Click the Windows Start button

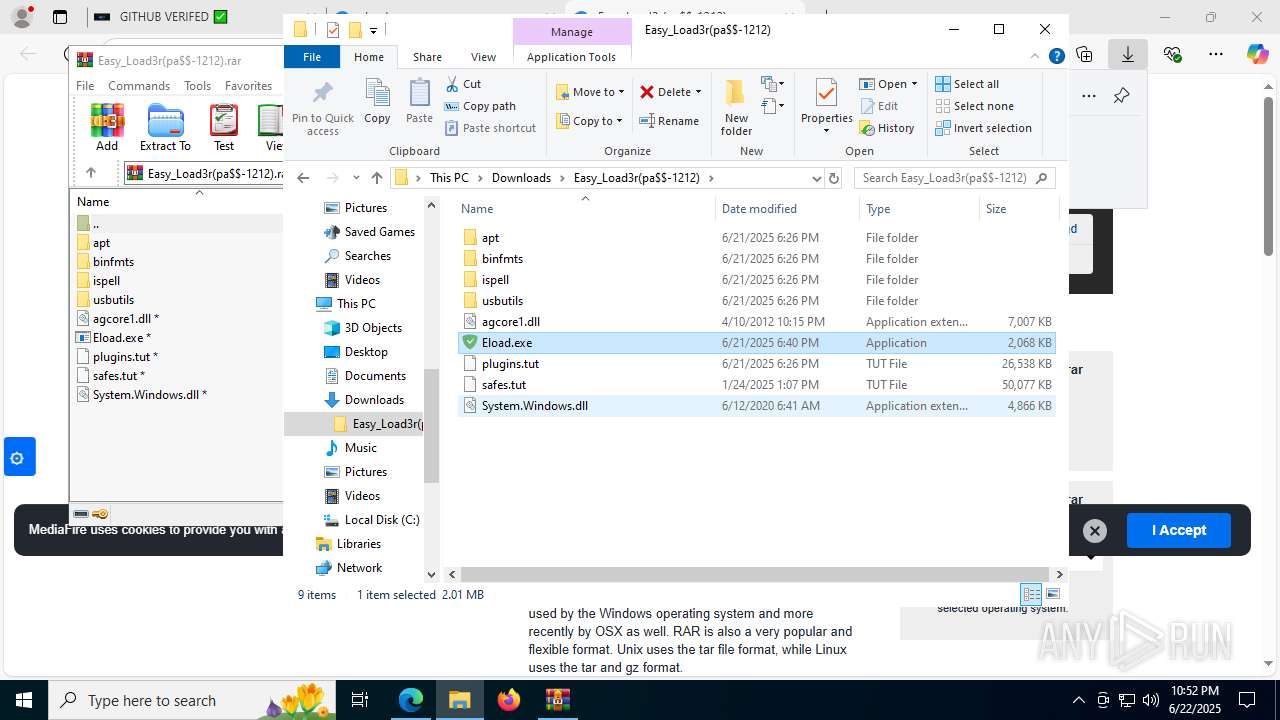pyautogui.click(x=24, y=700)
